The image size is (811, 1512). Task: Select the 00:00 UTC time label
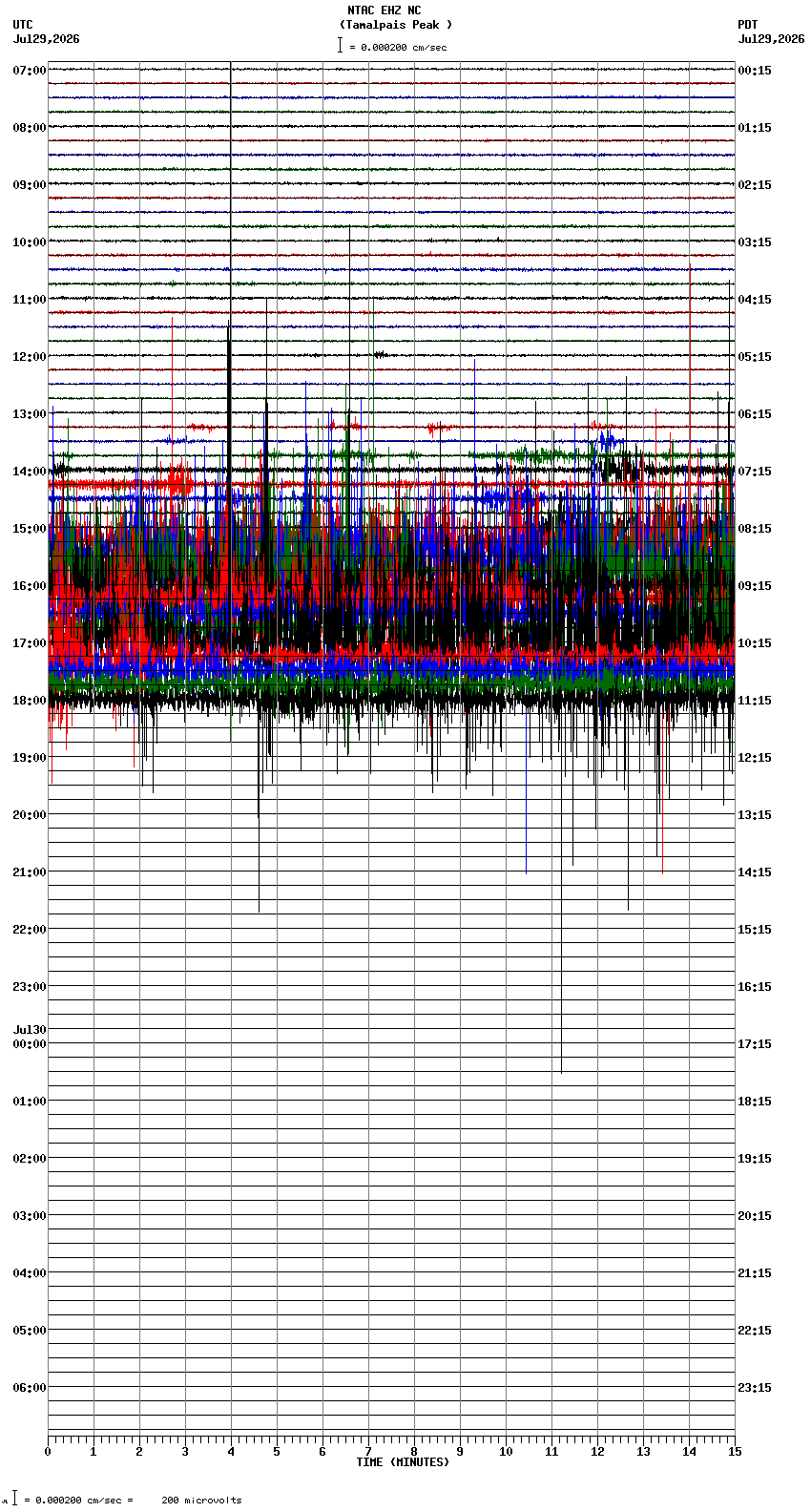(x=30, y=1044)
